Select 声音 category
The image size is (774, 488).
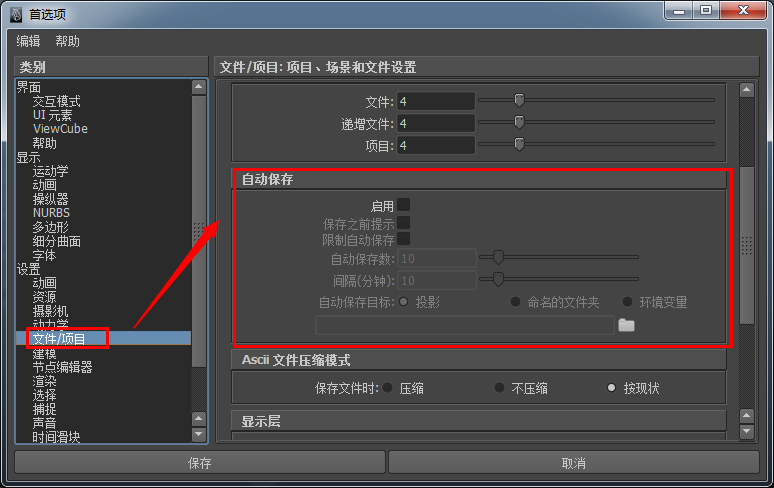click(x=44, y=423)
